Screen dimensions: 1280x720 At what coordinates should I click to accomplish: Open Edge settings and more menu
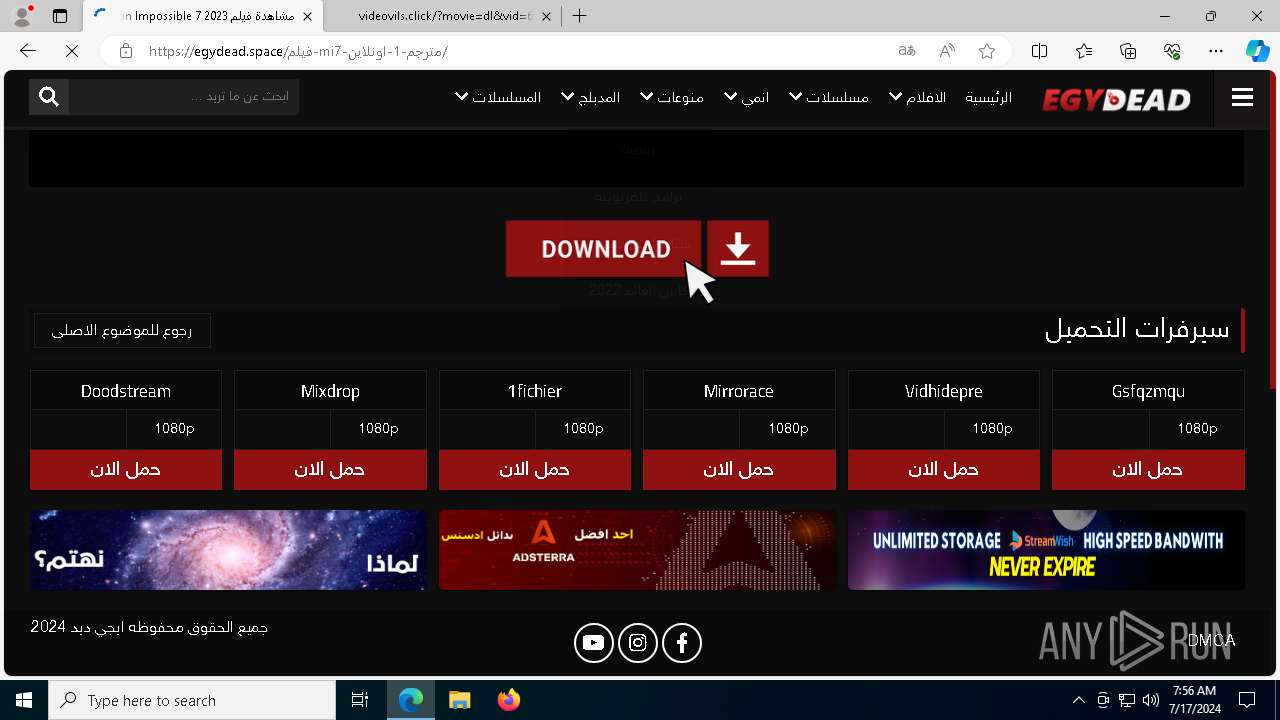[x=1216, y=51]
